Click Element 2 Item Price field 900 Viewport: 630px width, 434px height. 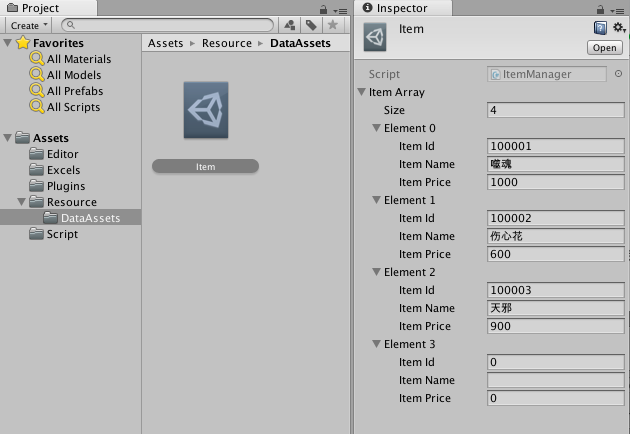(556, 326)
